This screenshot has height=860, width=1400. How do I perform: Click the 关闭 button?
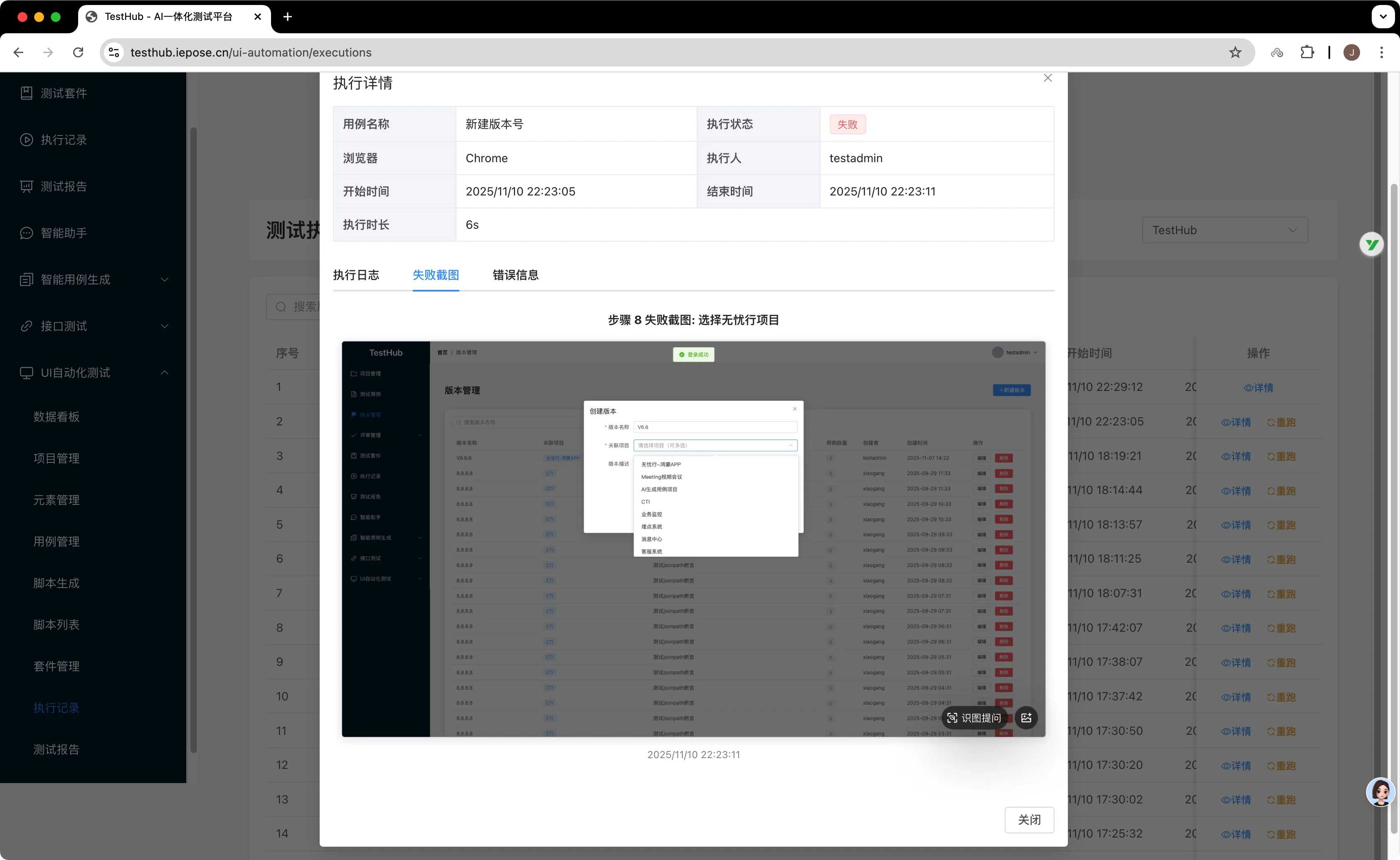(1029, 820)
